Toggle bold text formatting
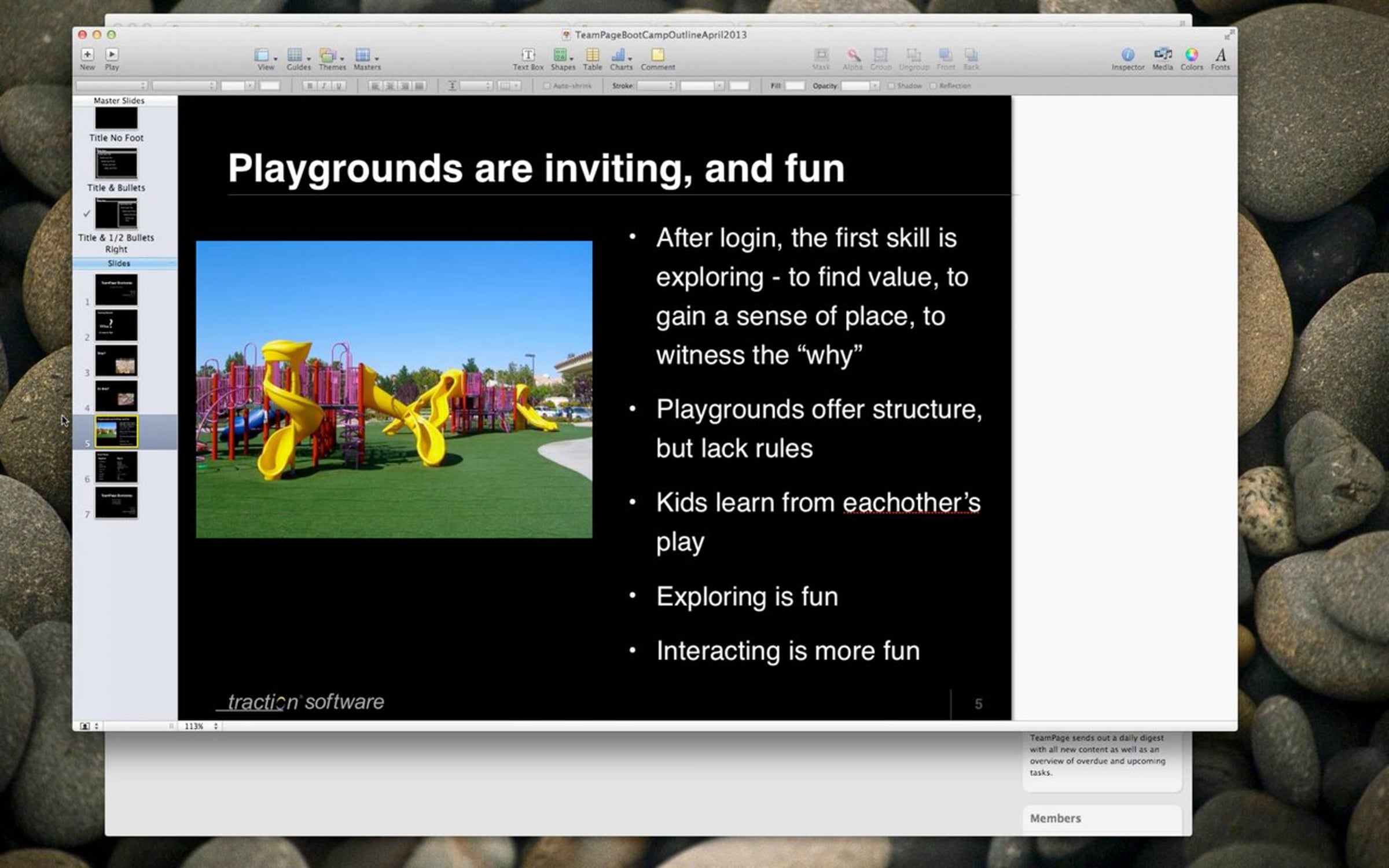Viewport: 1389px width, 868px height. [x=310, y=86]
